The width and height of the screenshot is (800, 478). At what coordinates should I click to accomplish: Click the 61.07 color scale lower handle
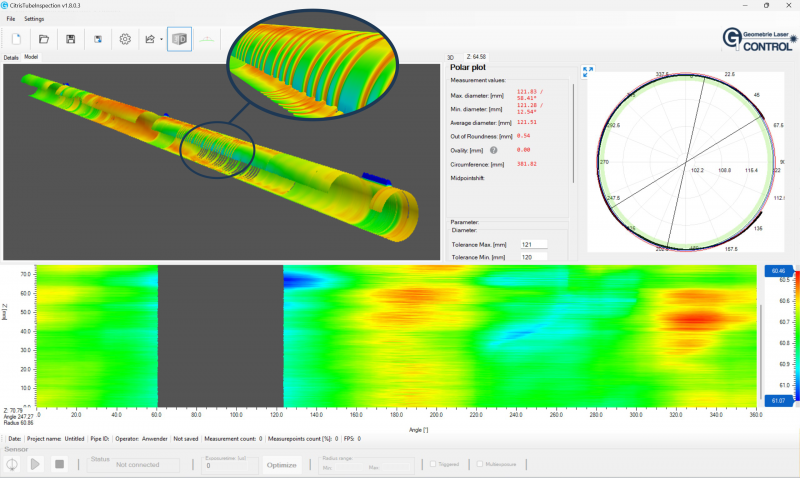point(778,400)
